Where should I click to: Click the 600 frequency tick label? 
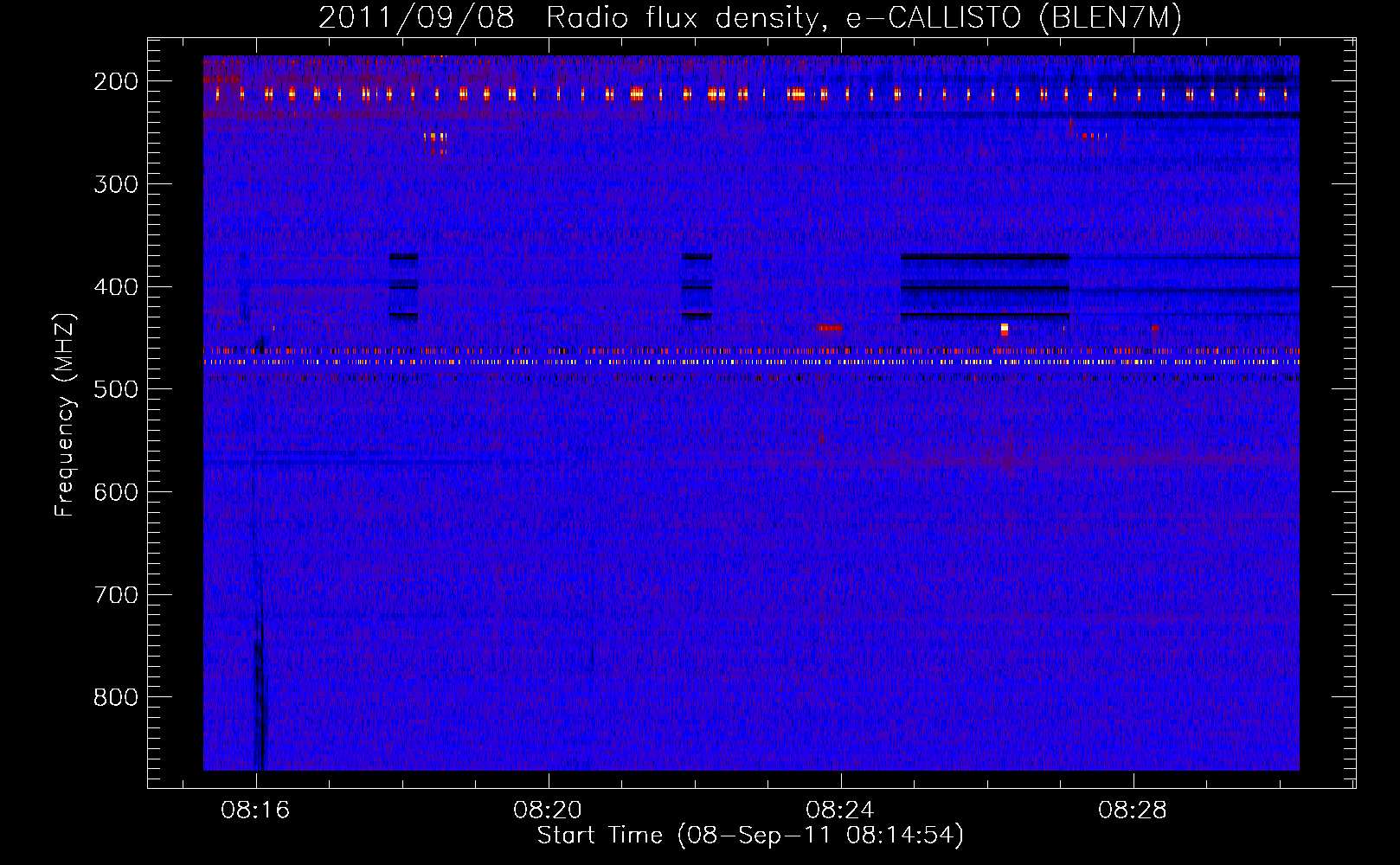[x=115, y=491]
